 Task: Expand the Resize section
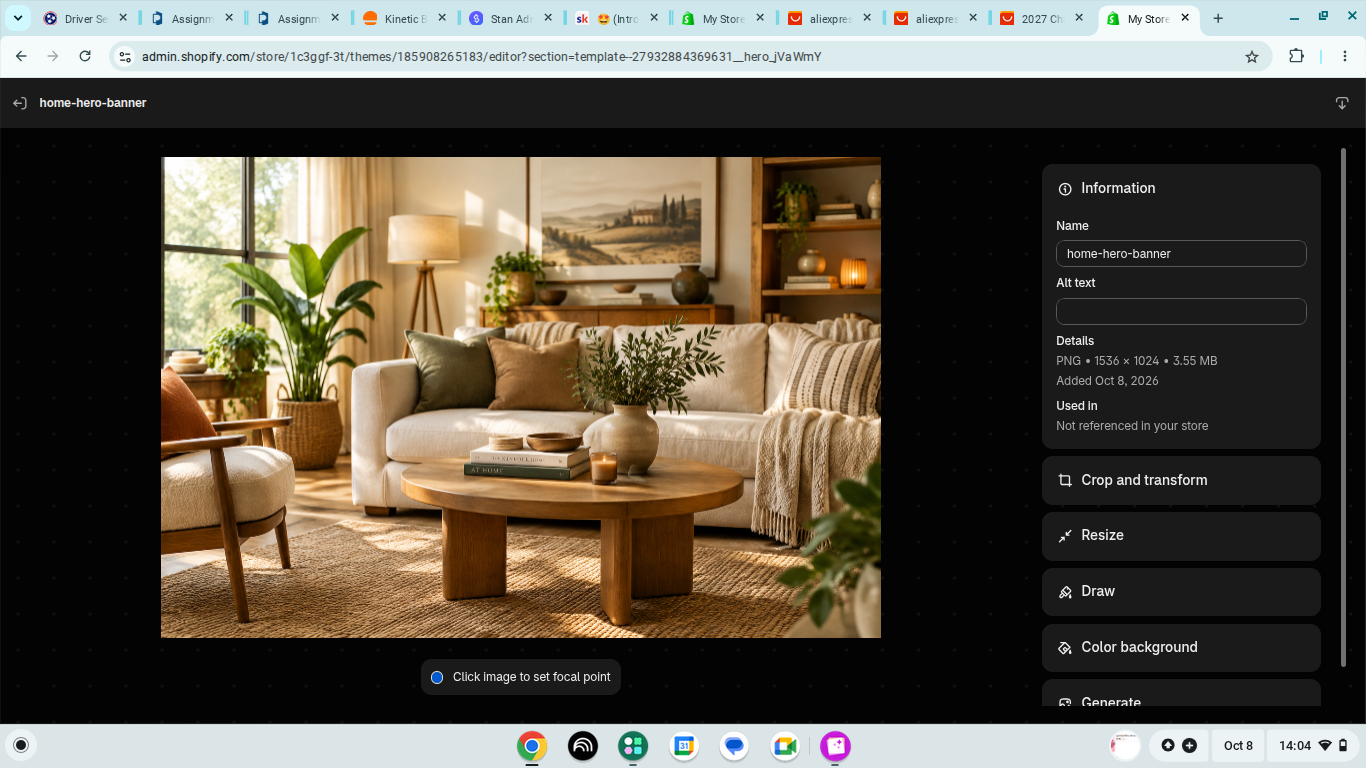pos(1181,536)
